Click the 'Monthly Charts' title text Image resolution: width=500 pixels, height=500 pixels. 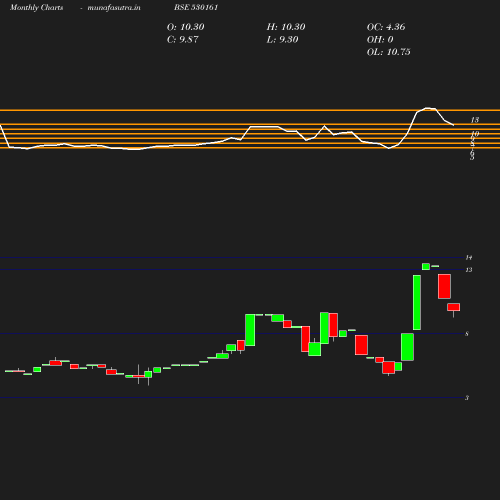(36, 7)
